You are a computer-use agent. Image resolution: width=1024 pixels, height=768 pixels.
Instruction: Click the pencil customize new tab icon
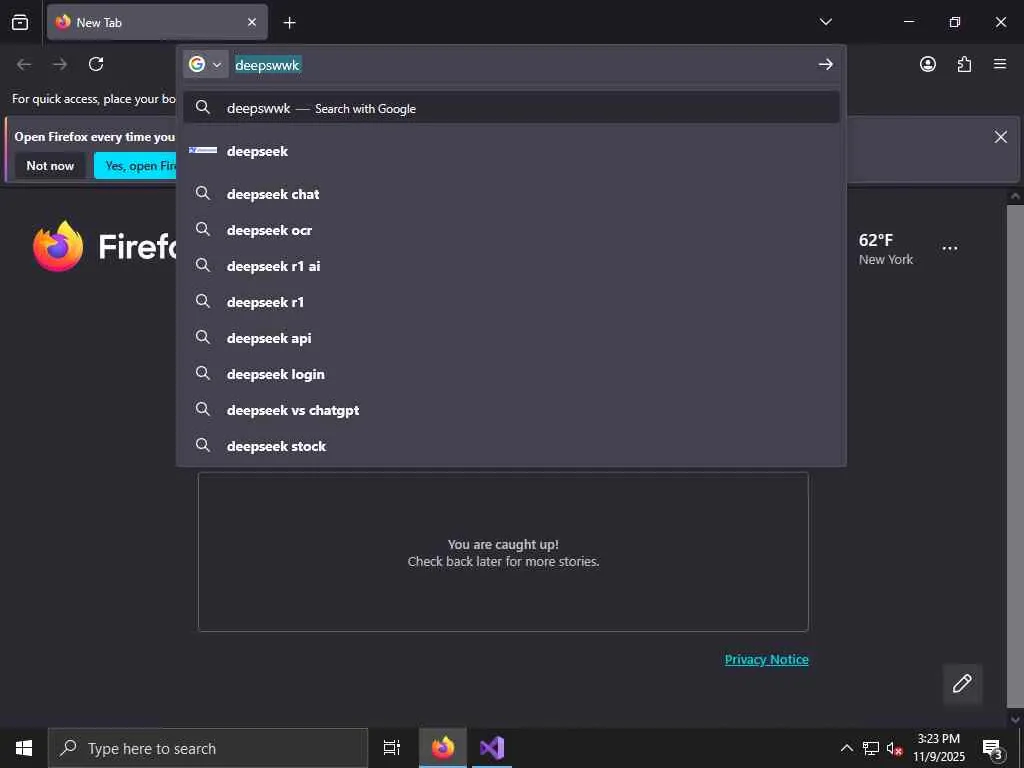pyautogui.click(x=962, y=683)
